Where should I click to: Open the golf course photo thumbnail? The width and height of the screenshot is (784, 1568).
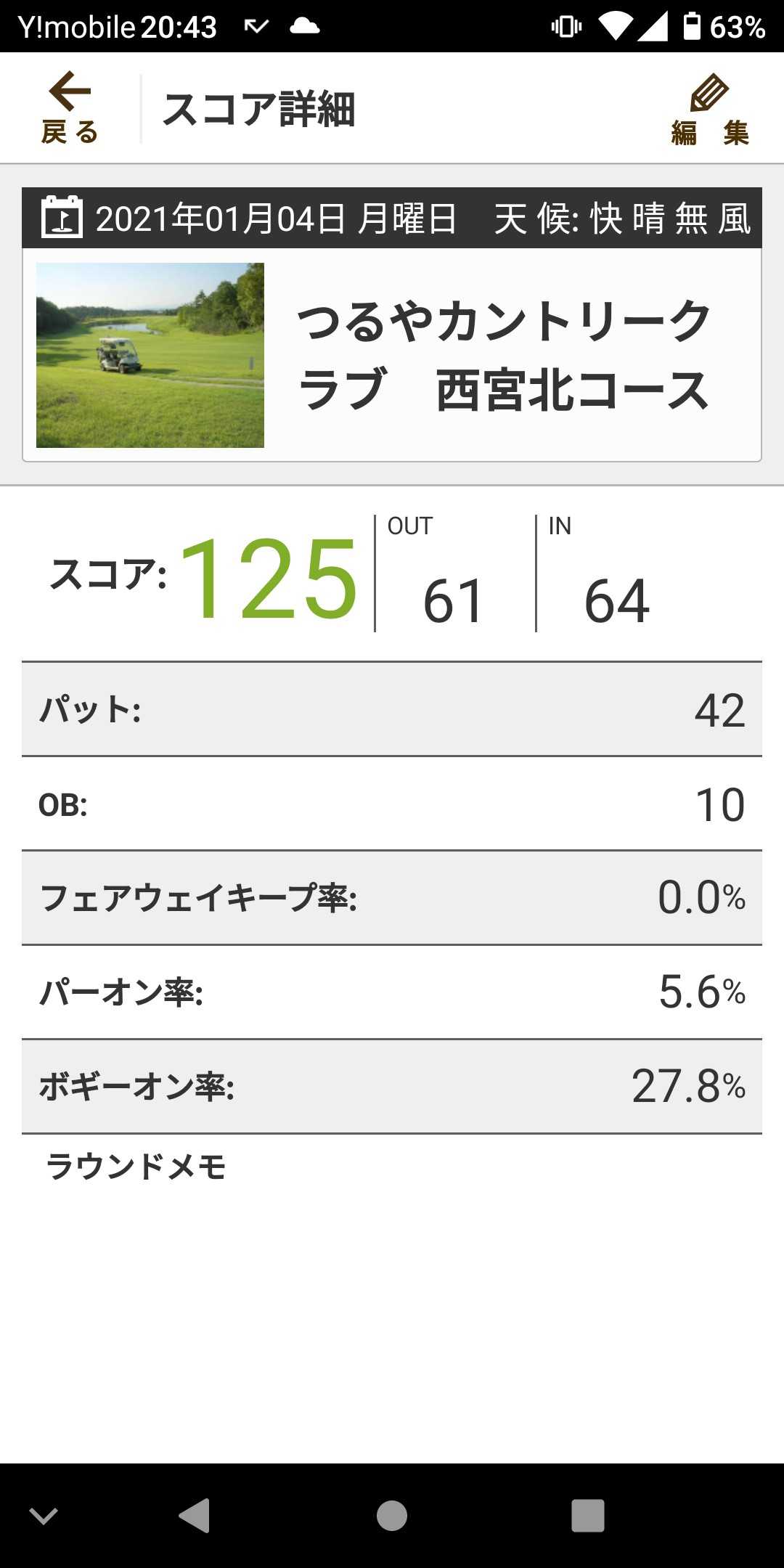click(150, 355)
